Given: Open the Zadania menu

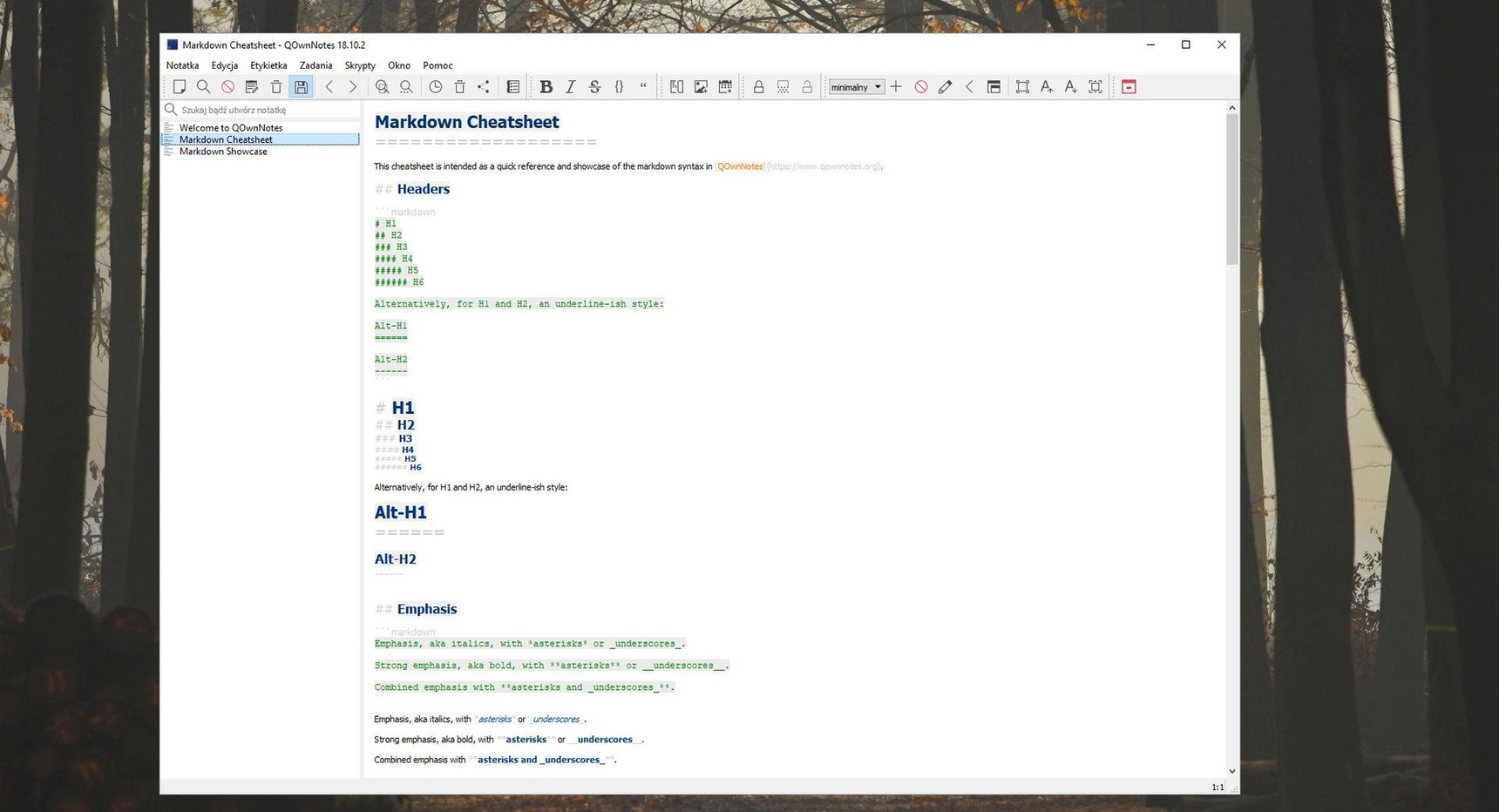Looking at the screenshot, I should point(315,65).
